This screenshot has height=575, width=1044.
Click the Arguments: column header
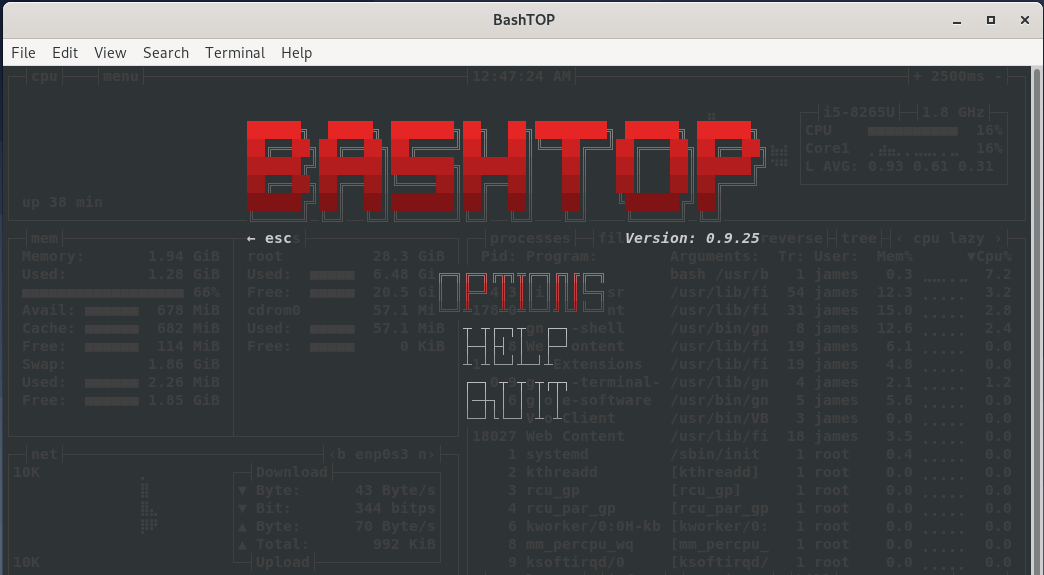(714, 256)
